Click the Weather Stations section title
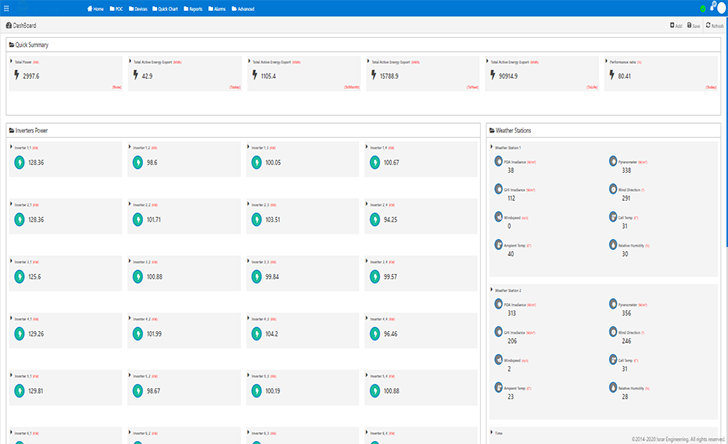This screenshot has height=444, width=728. pos(514,131)
